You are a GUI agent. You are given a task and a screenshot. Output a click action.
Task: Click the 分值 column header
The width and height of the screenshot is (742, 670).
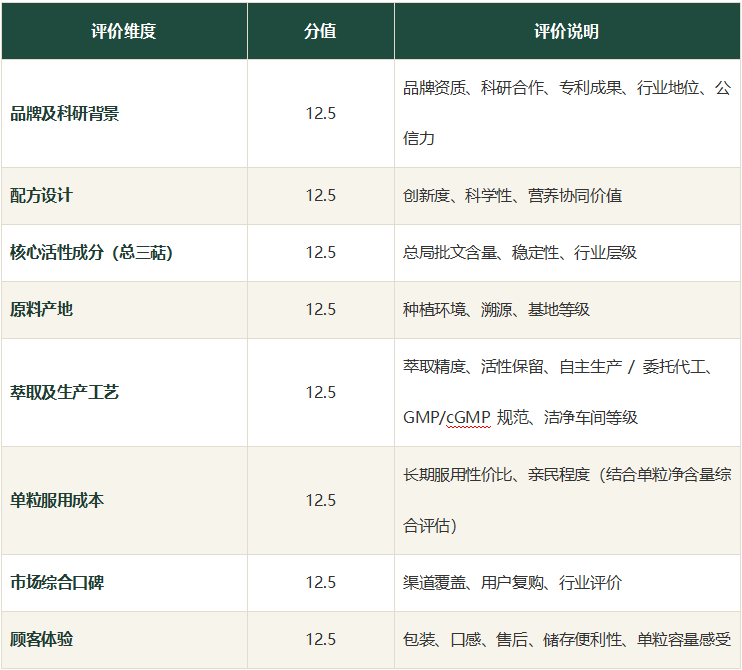[320, 31]
